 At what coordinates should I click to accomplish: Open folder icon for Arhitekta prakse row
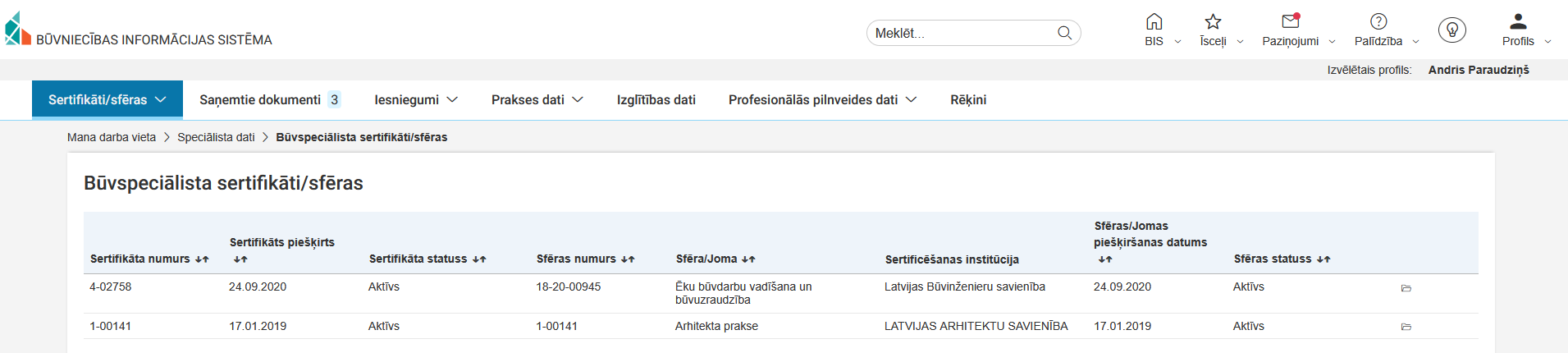(x=1406, y=327)
